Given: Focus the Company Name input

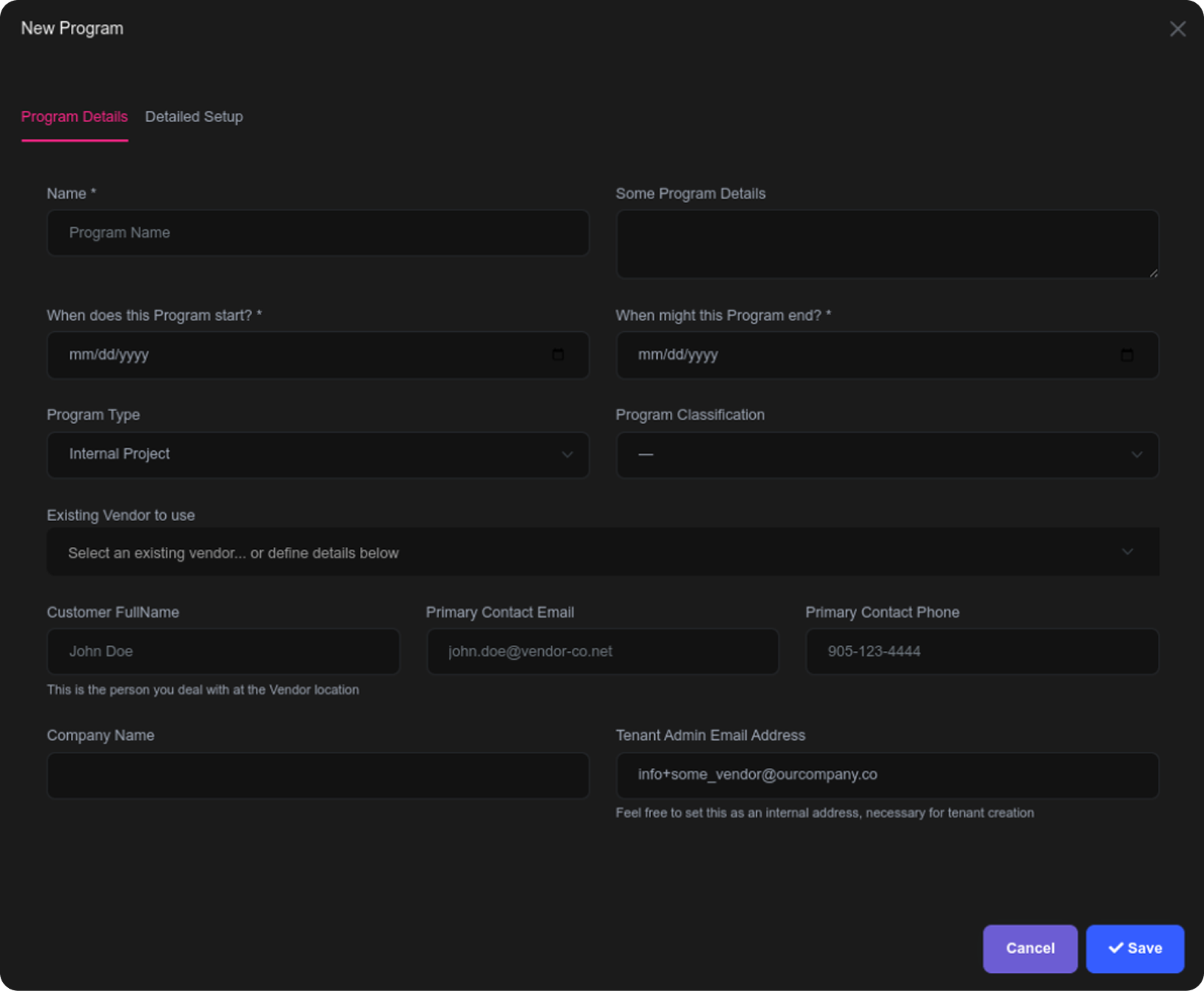Looking at the screenshot, I should 318,775.
